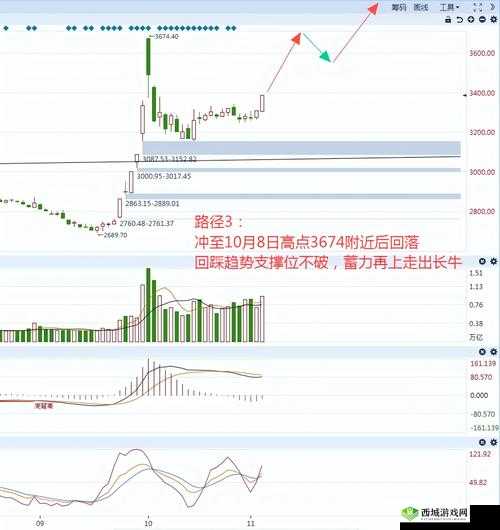Click the 11 month label on time axis
500x530 pixels.
tap(251, 523)
